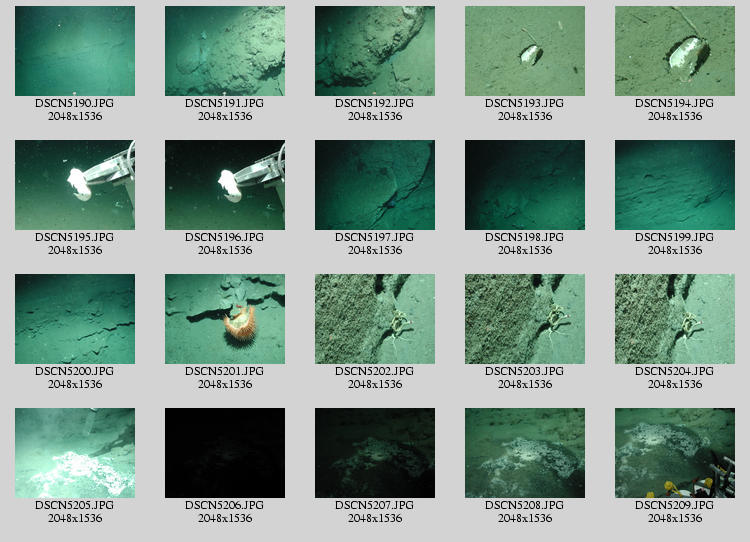Click the DSCN5202.JPG thumbnail
The image size is (750, 542).
pos(375,319)
